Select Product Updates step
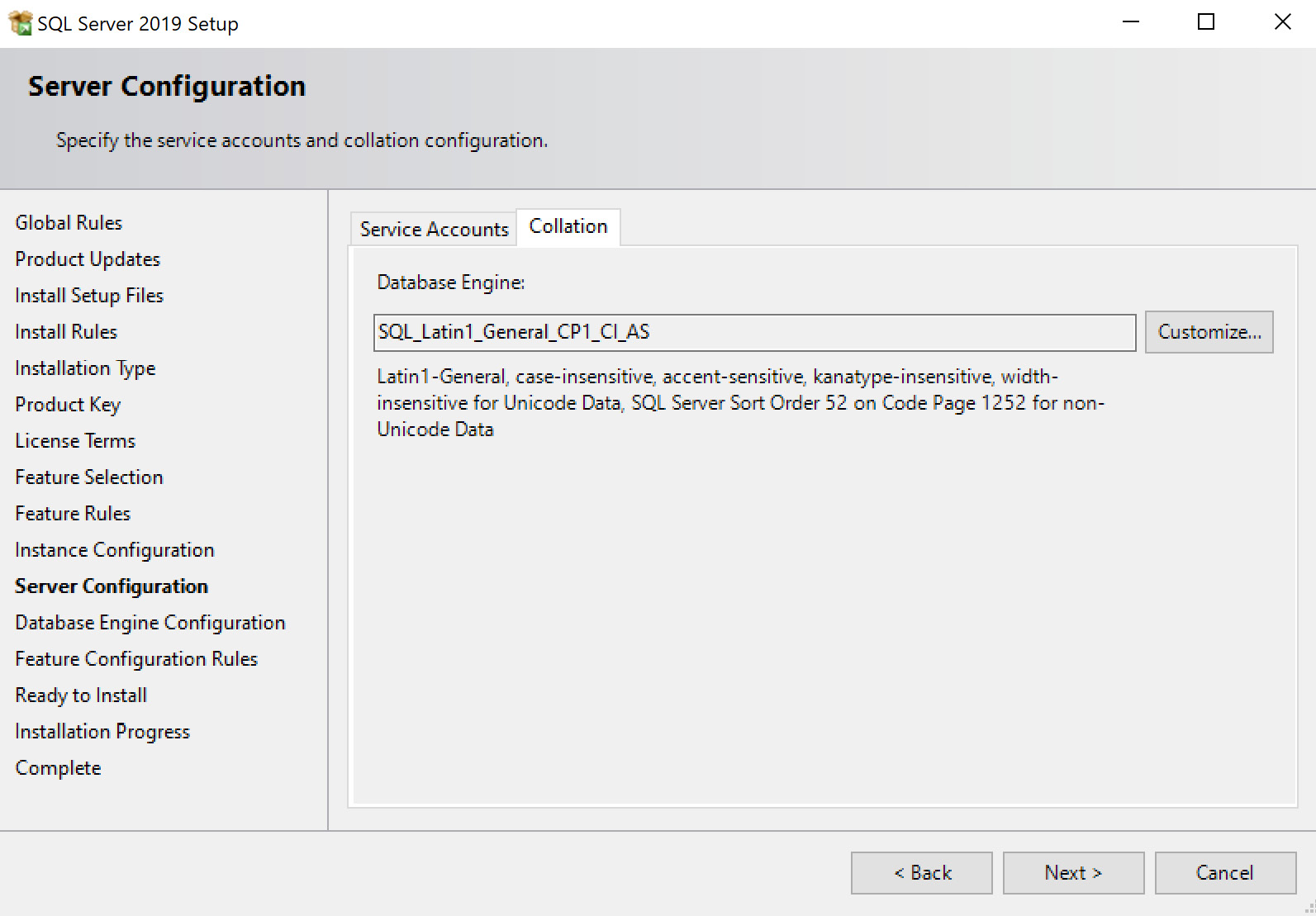This screenshot has height=916, width=1316. (88, 259)
